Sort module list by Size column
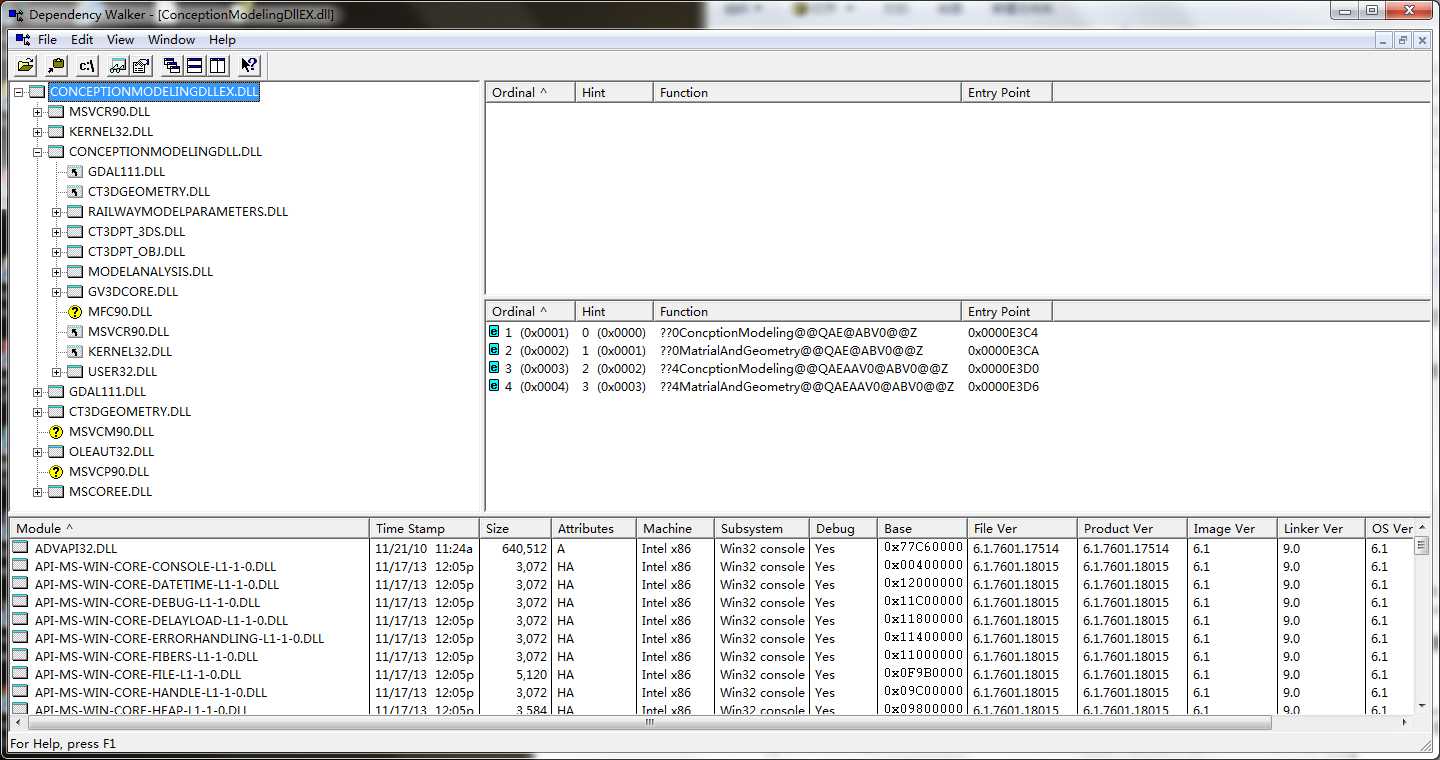This screenshot has width=1440, height=760. 515,528
